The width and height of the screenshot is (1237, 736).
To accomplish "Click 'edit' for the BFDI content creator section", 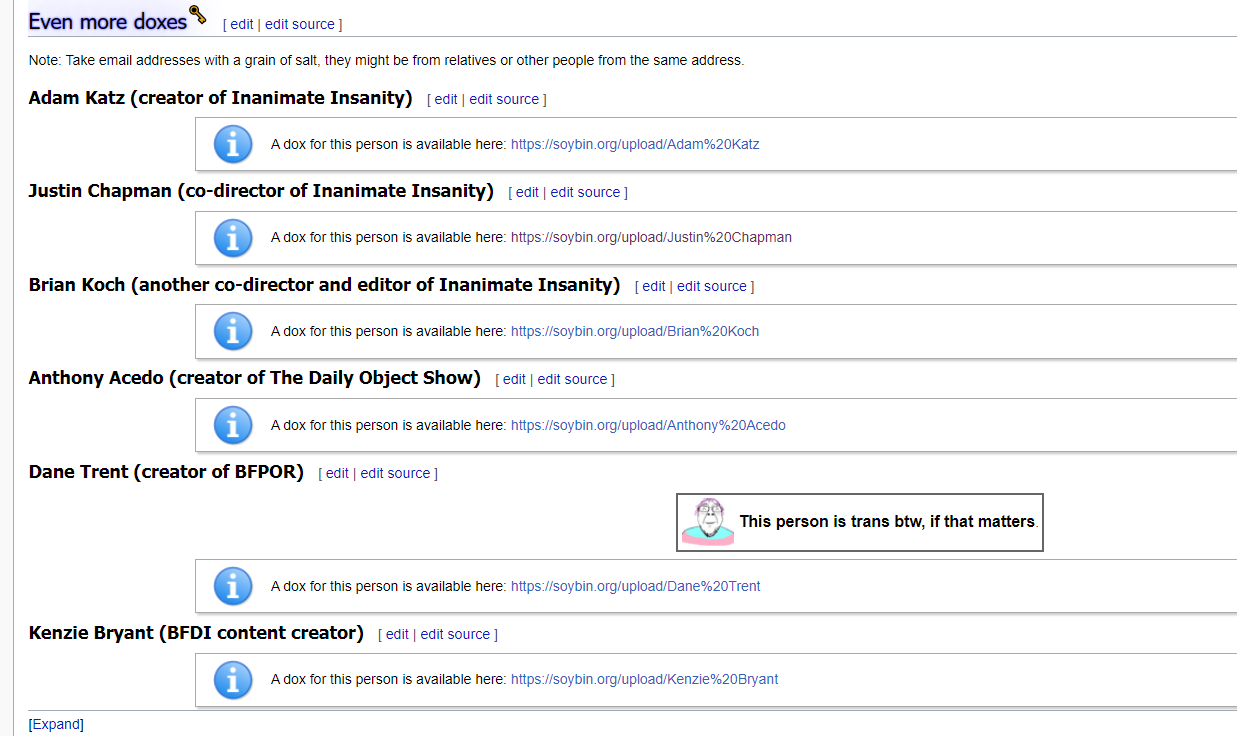I will (x=397, y=634).
